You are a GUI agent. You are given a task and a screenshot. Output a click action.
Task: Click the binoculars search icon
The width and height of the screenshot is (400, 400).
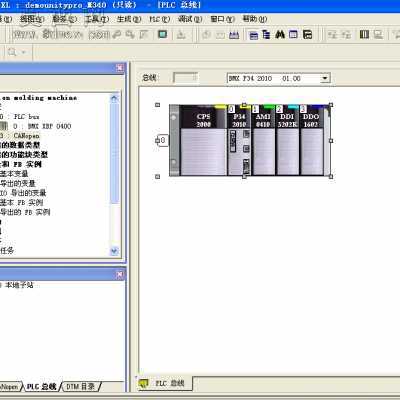coord(280,34)
